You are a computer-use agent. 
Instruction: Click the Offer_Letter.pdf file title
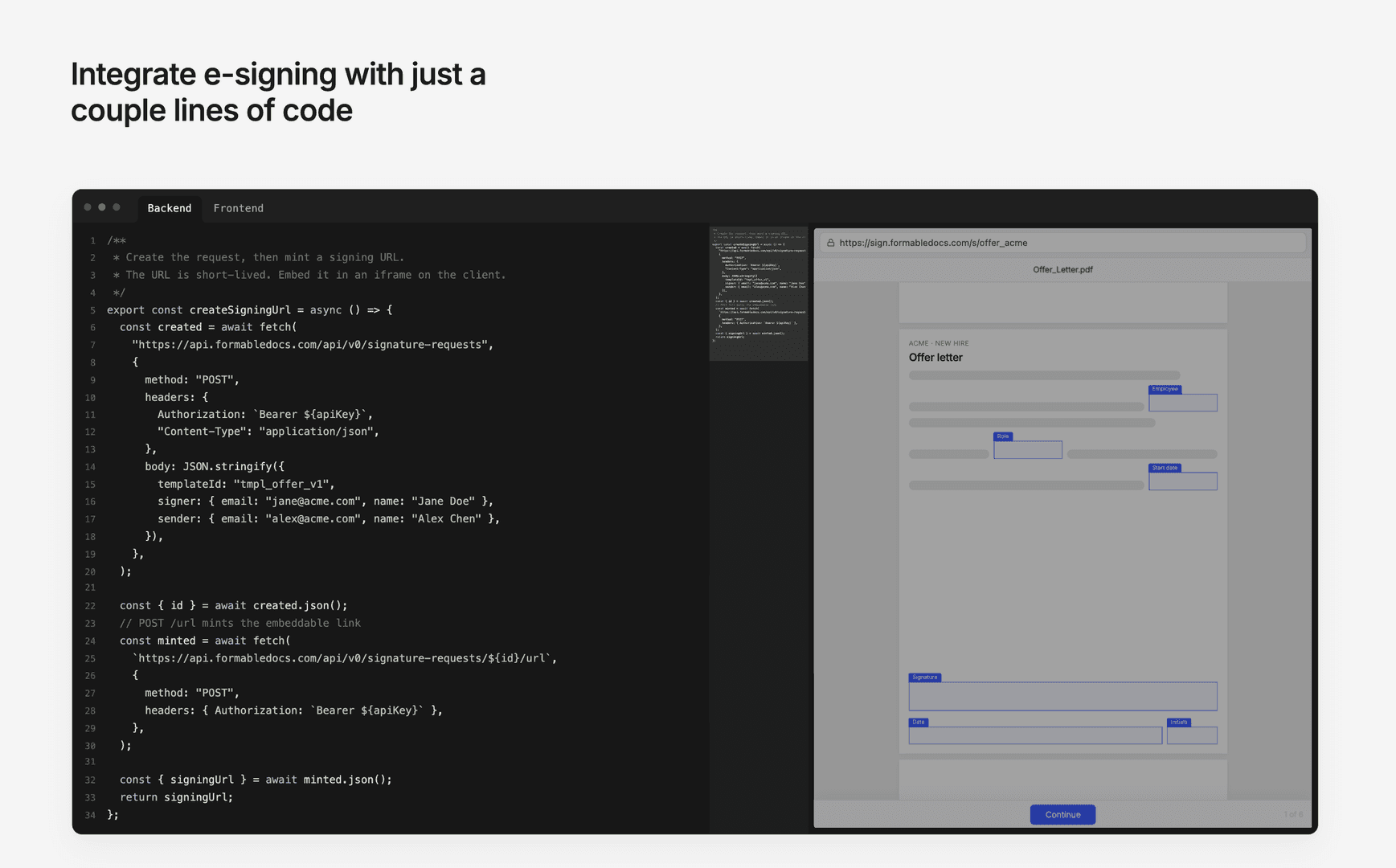coord(1062,269)
